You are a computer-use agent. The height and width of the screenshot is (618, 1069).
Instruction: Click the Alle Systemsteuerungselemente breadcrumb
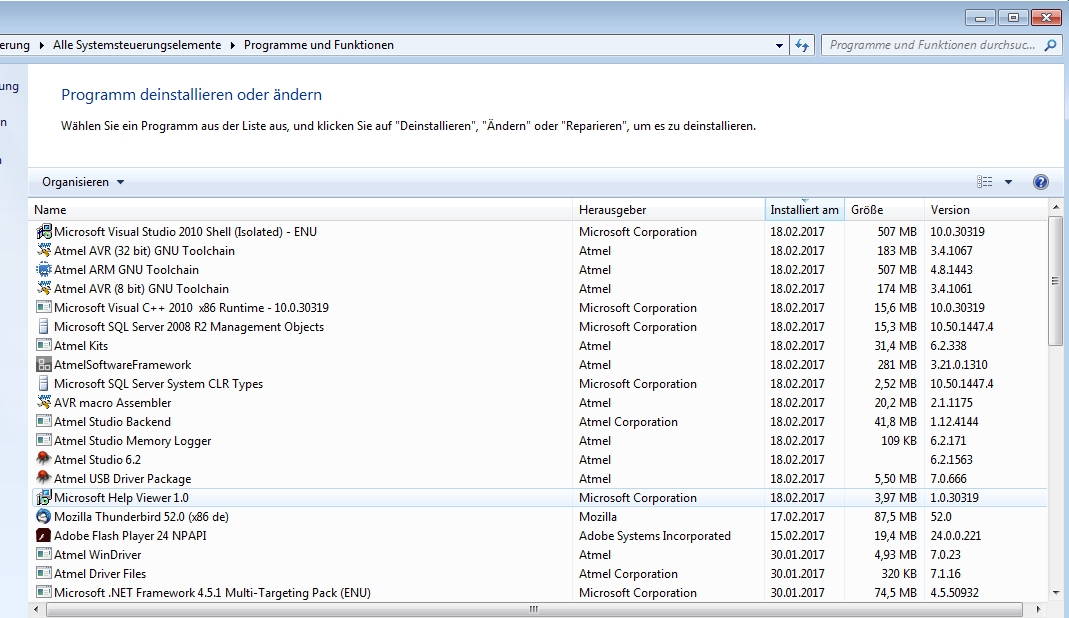(x=137, y=45)
